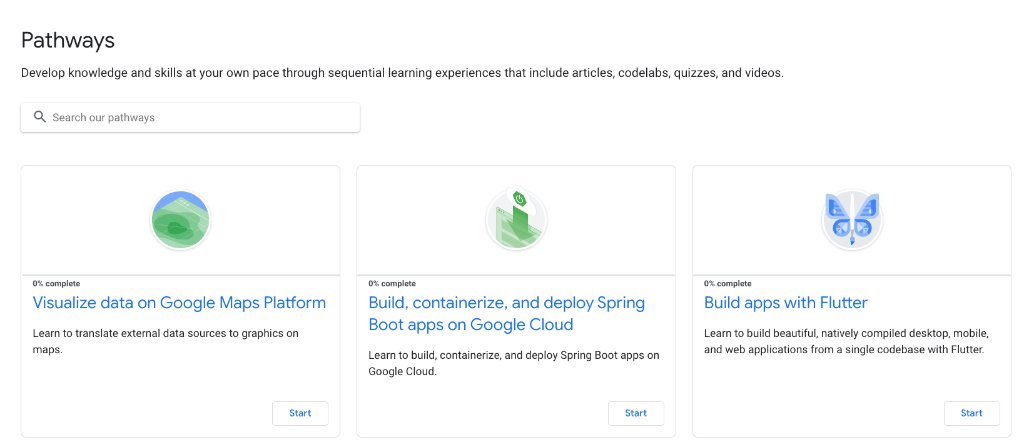Click 0% complete on the Spring Boot card
Image resolution: width=1024 pixels, height=447 pixels.
pos(392,283)
